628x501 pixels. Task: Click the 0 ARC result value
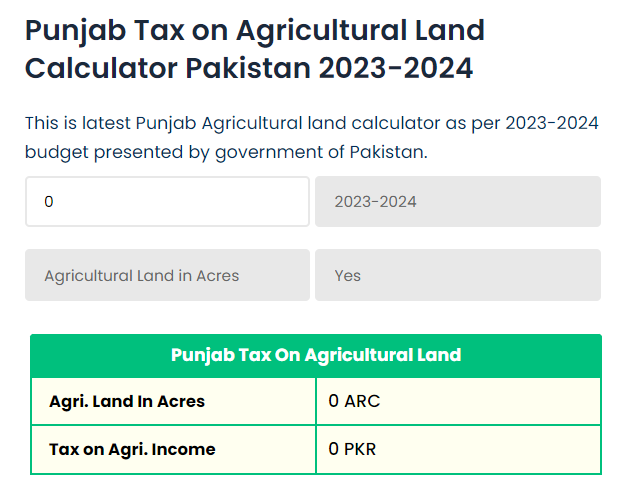point(354,402)
